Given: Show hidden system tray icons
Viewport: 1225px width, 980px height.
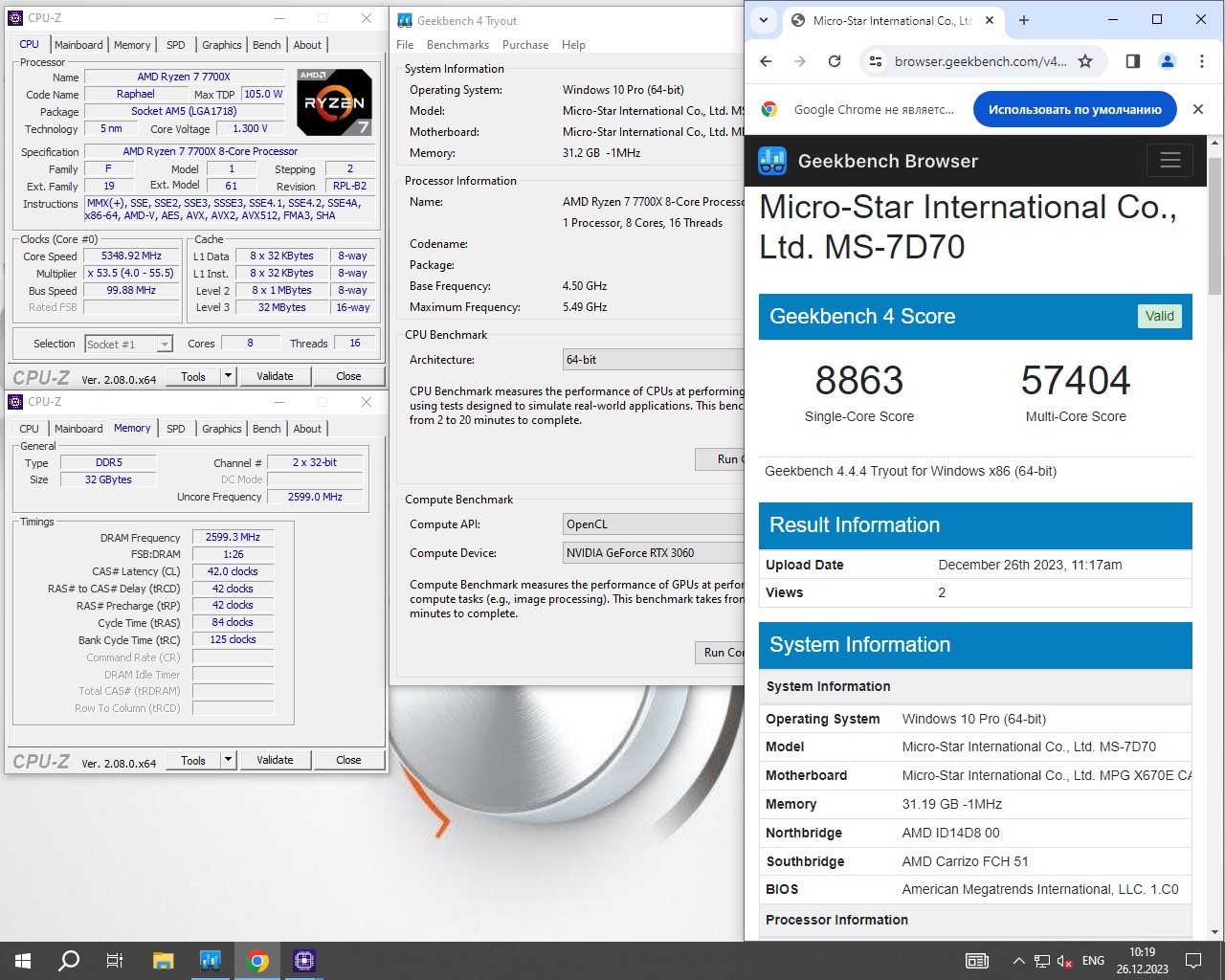Looking at the screenshot, I should click(1019, 961).
